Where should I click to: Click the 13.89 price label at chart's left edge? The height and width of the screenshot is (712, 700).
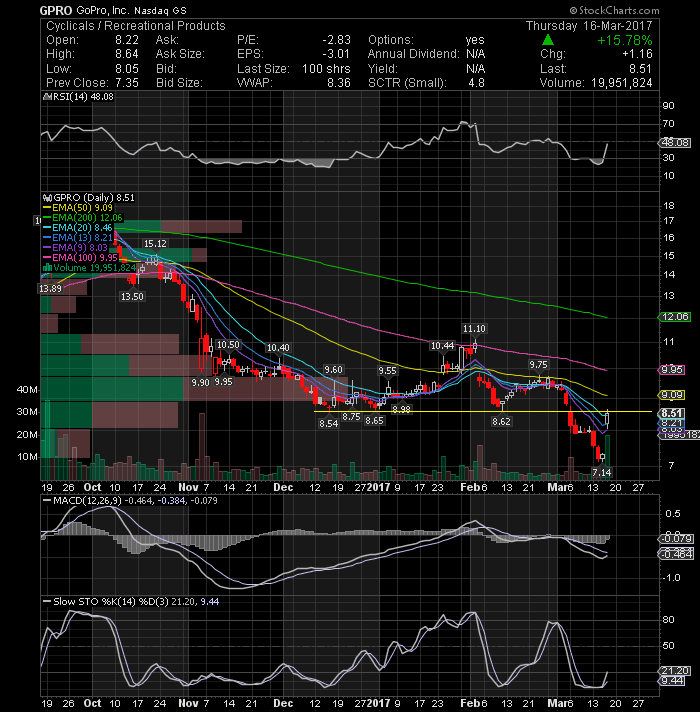tap(50, 289)
